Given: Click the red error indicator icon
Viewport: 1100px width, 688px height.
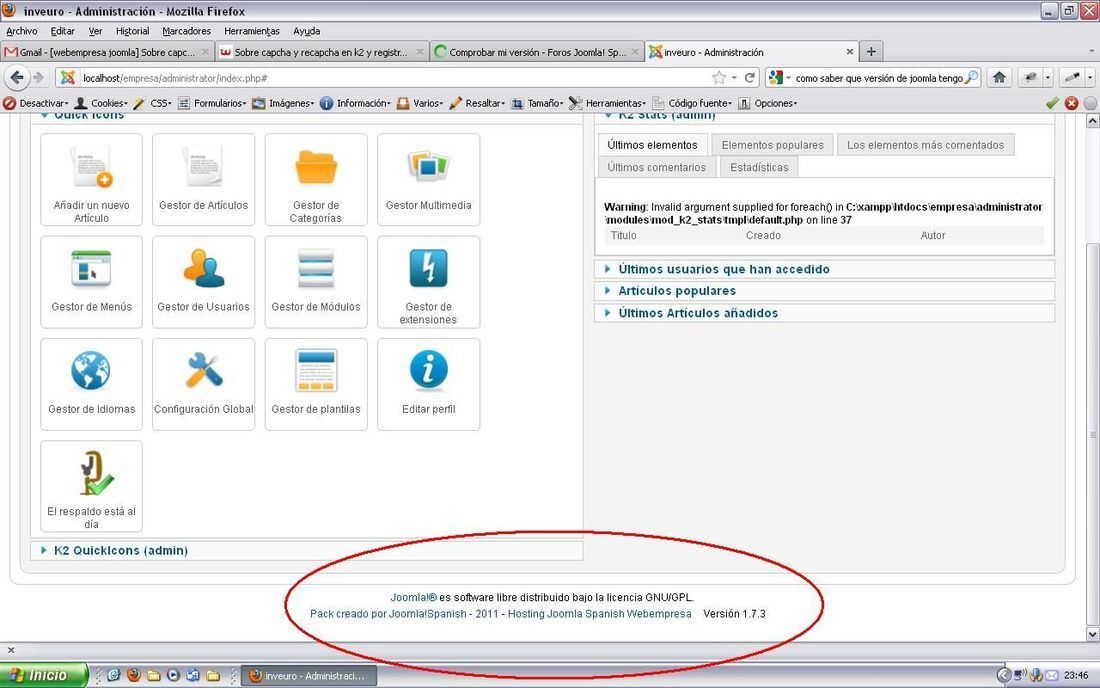Looking at the screenshot, I should coord(1071,103).
